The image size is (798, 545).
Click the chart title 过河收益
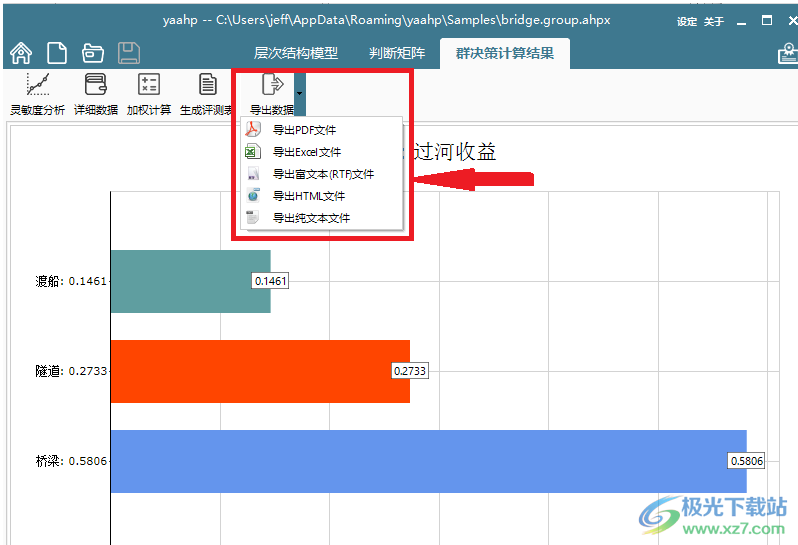click(454, 152)
